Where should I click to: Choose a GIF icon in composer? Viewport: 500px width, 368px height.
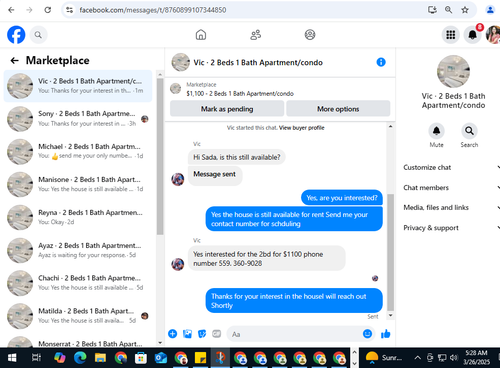(217, 334)
